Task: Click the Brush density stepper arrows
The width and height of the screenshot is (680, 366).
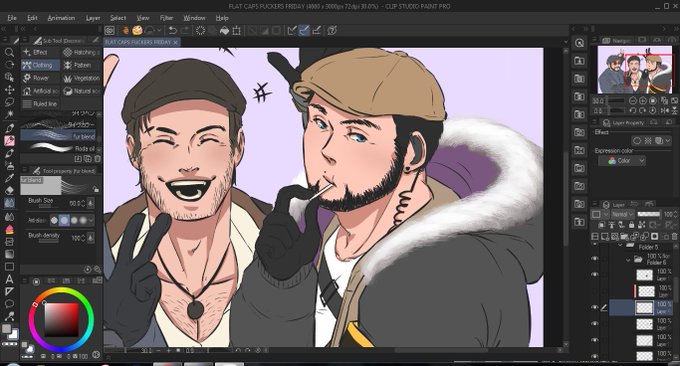Action: click(83, 238)
